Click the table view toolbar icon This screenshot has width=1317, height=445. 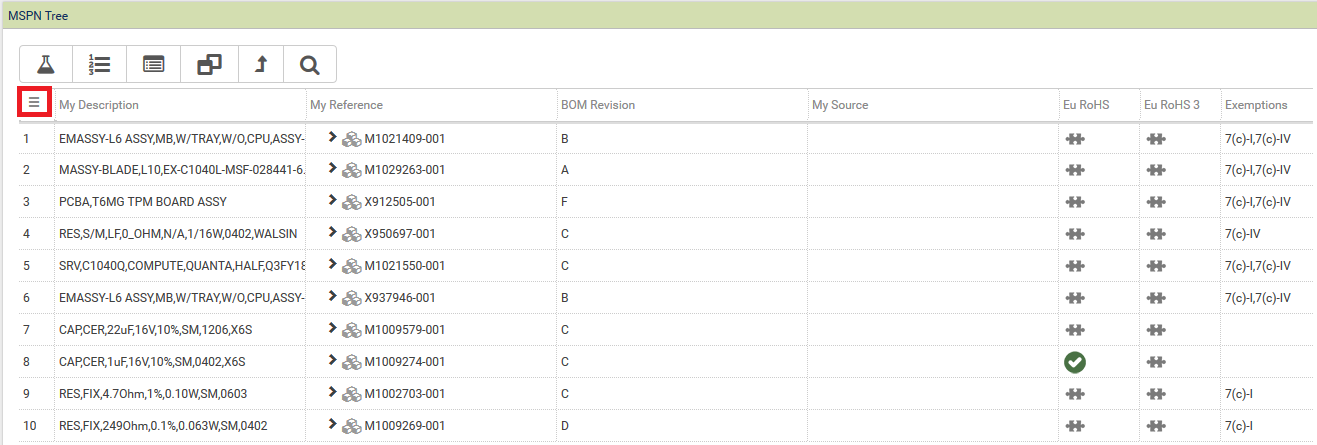tap(153, 65)
